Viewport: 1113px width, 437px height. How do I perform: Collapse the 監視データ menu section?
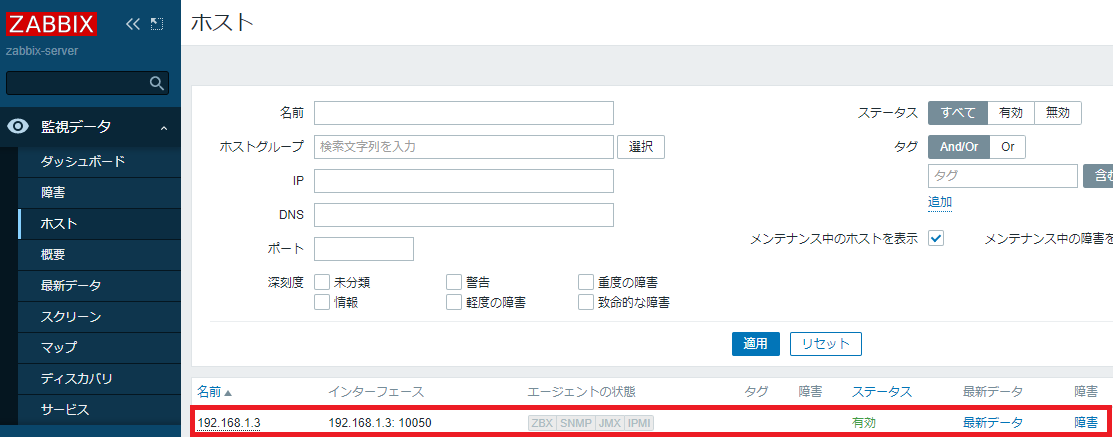tap(163, 127)
